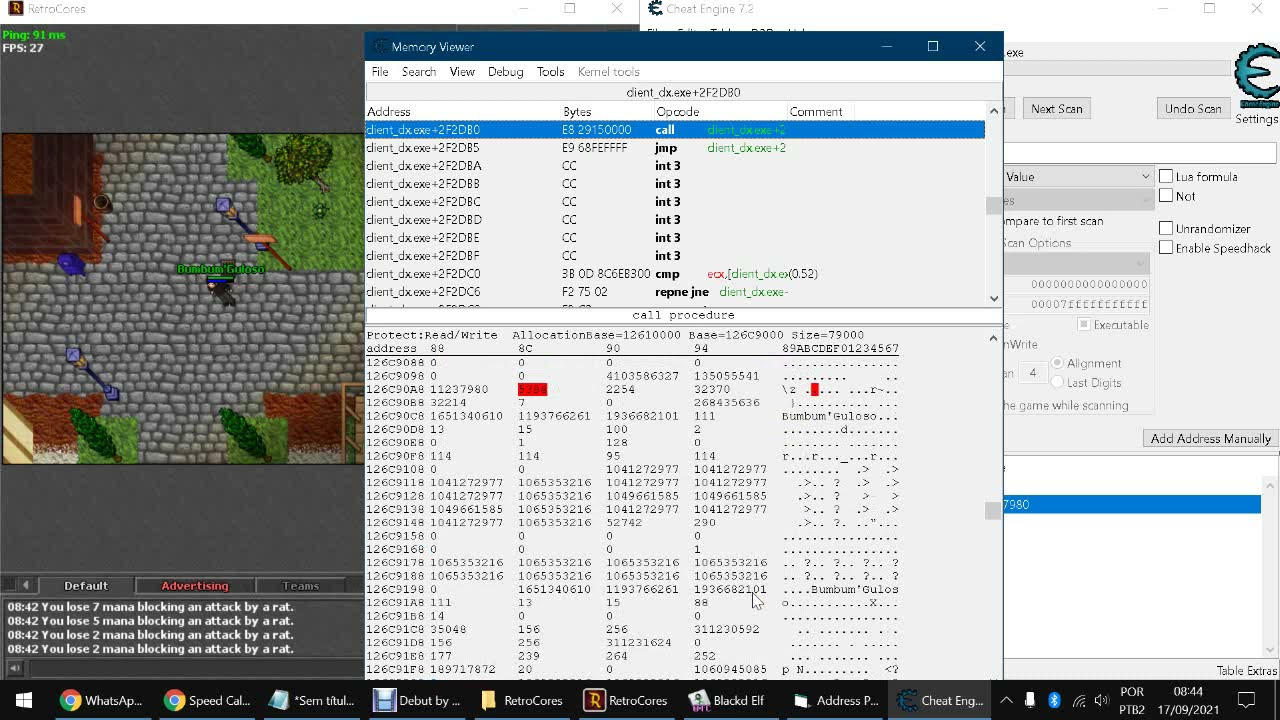Viewport: 1280px width, 720px height.
Task: Click the Address column header
Action: point(463,112)
